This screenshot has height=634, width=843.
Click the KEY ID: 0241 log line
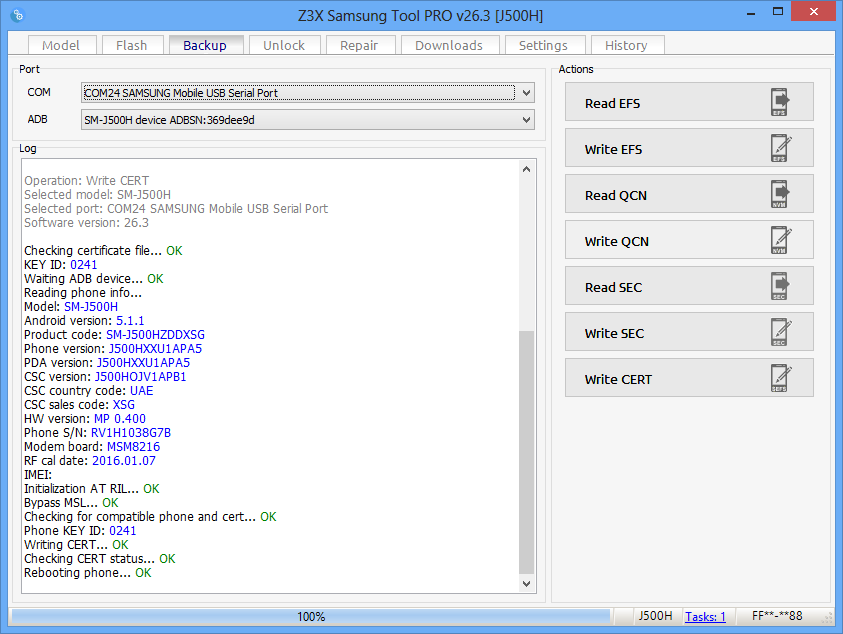click(61, 265)
